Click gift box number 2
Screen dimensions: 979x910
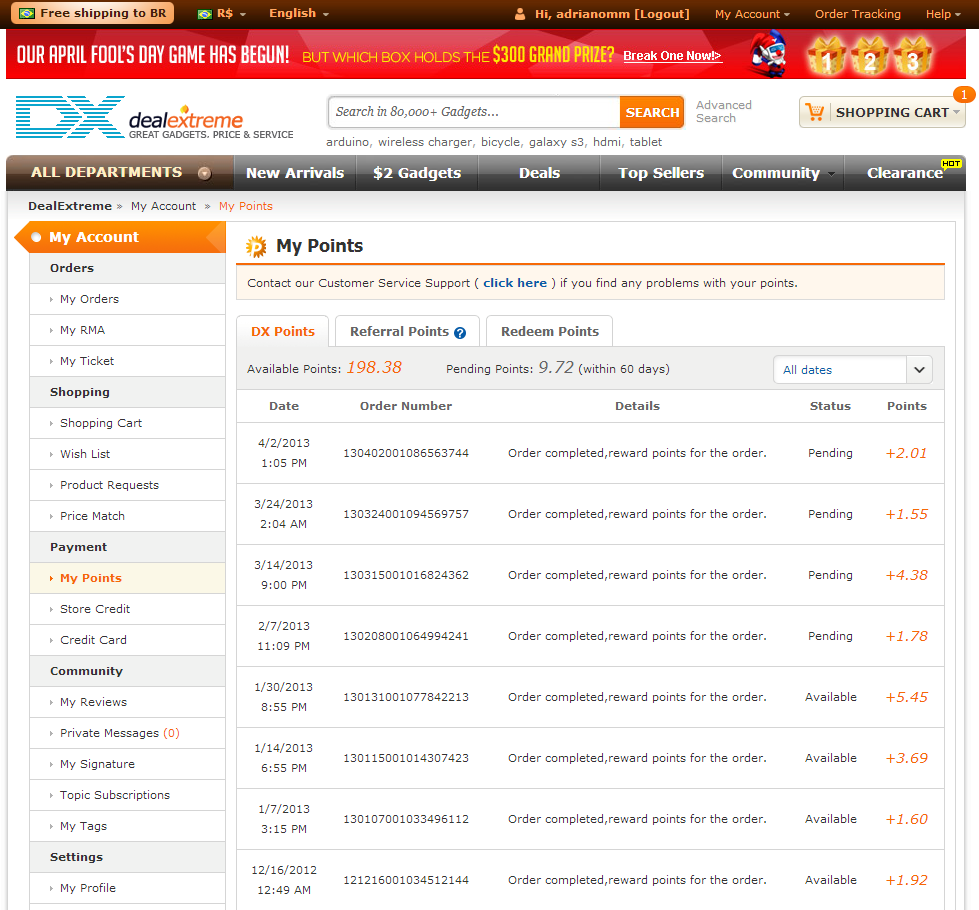(870, 56)
